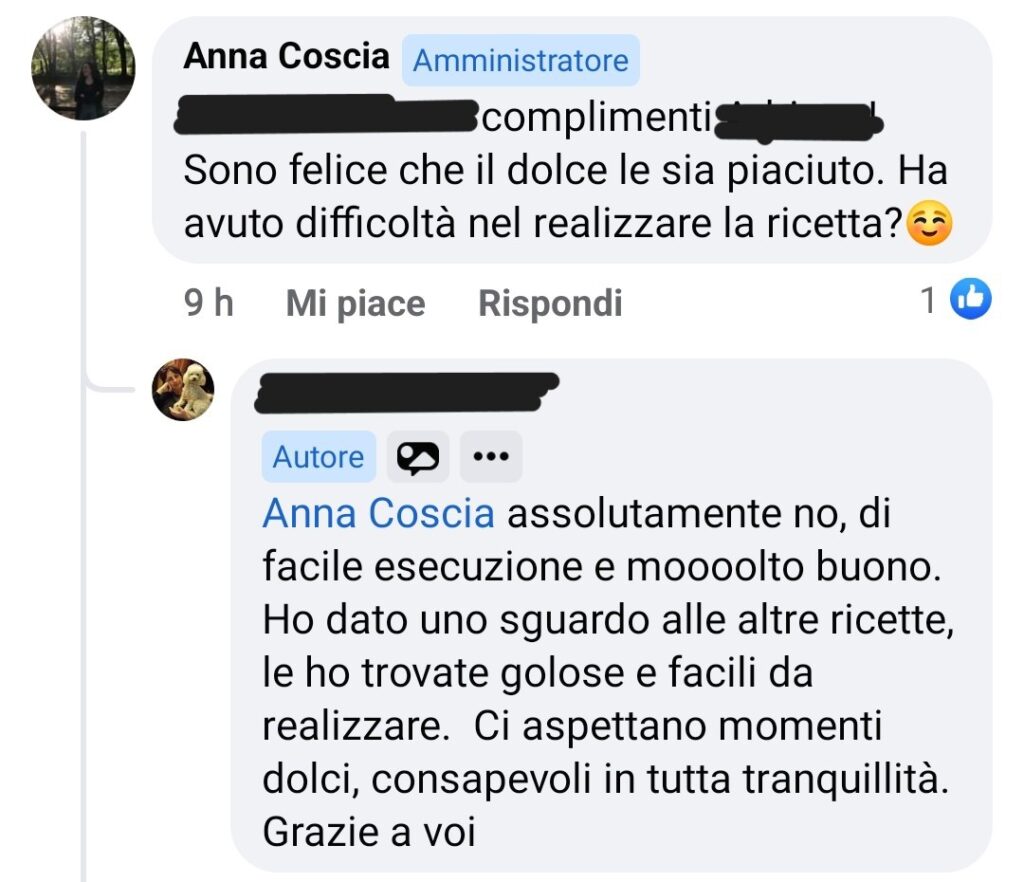1024x882 pixels.
Task: View the reaction count '1'
Action: [929, 300]
